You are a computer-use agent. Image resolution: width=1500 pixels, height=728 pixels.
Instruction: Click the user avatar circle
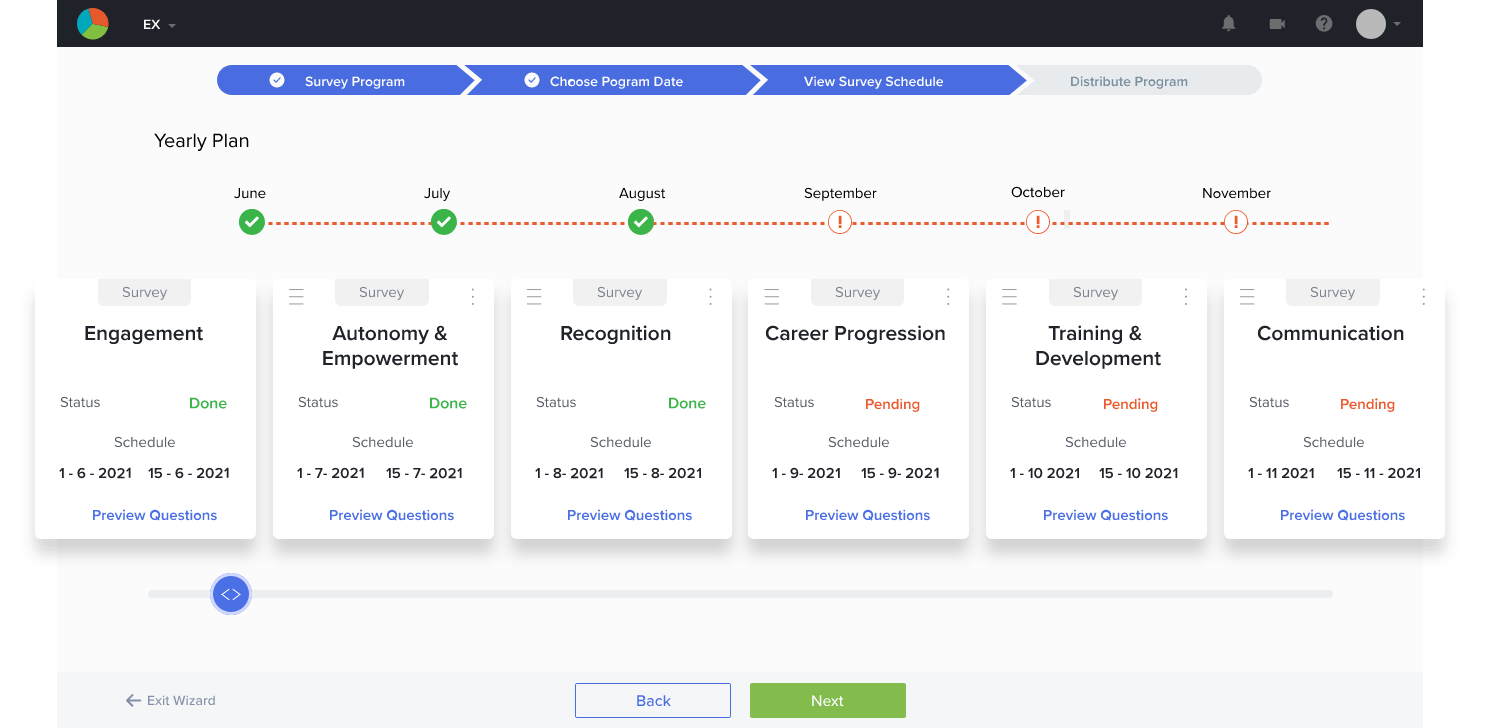(1371, 24)
